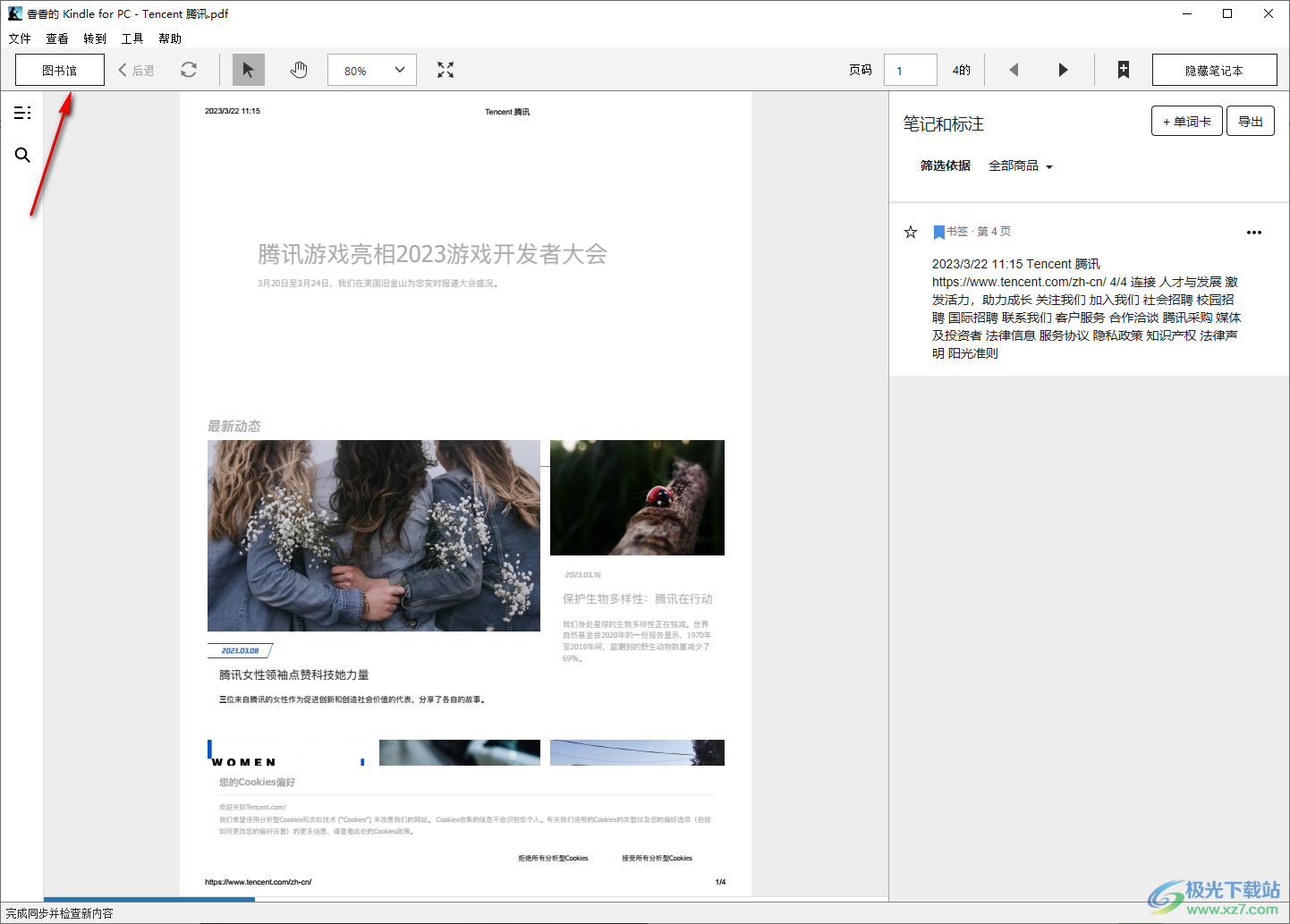Click the 书签 · 第 4 页 label
The height and width of the screenshot is (924, 1290).
(x=979, y=232)
